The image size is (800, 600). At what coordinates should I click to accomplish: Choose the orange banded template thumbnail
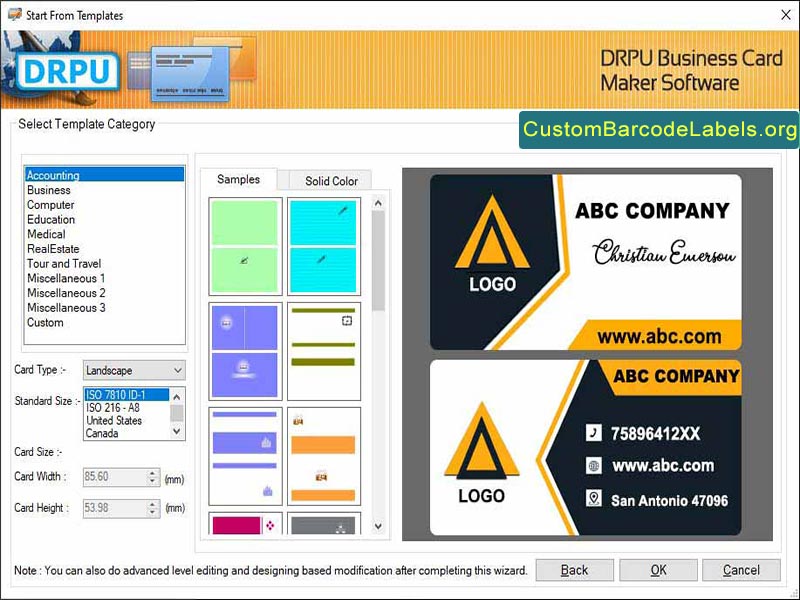click(x=324, y=455)
